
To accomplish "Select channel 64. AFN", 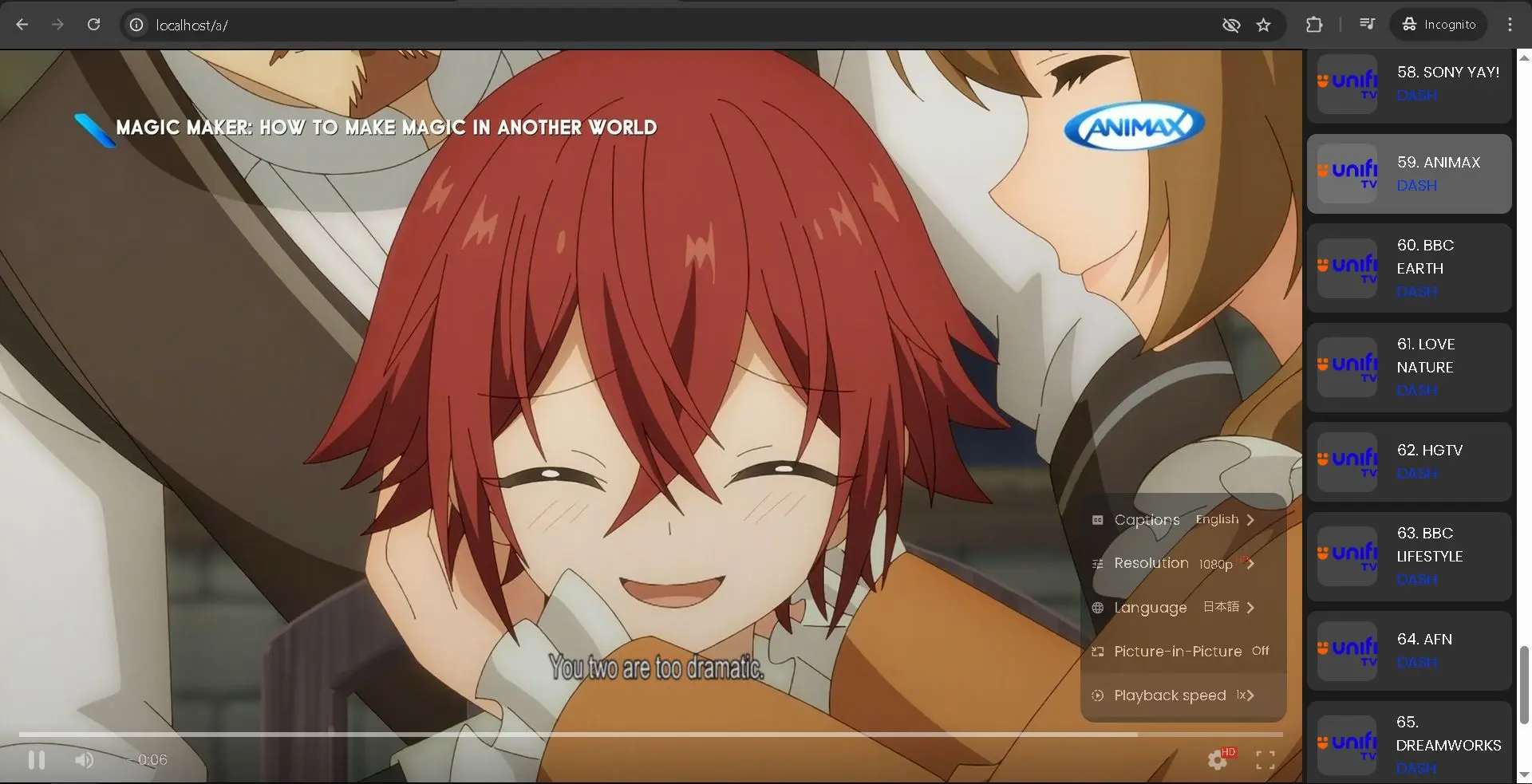I will (x=1409, y=651).
